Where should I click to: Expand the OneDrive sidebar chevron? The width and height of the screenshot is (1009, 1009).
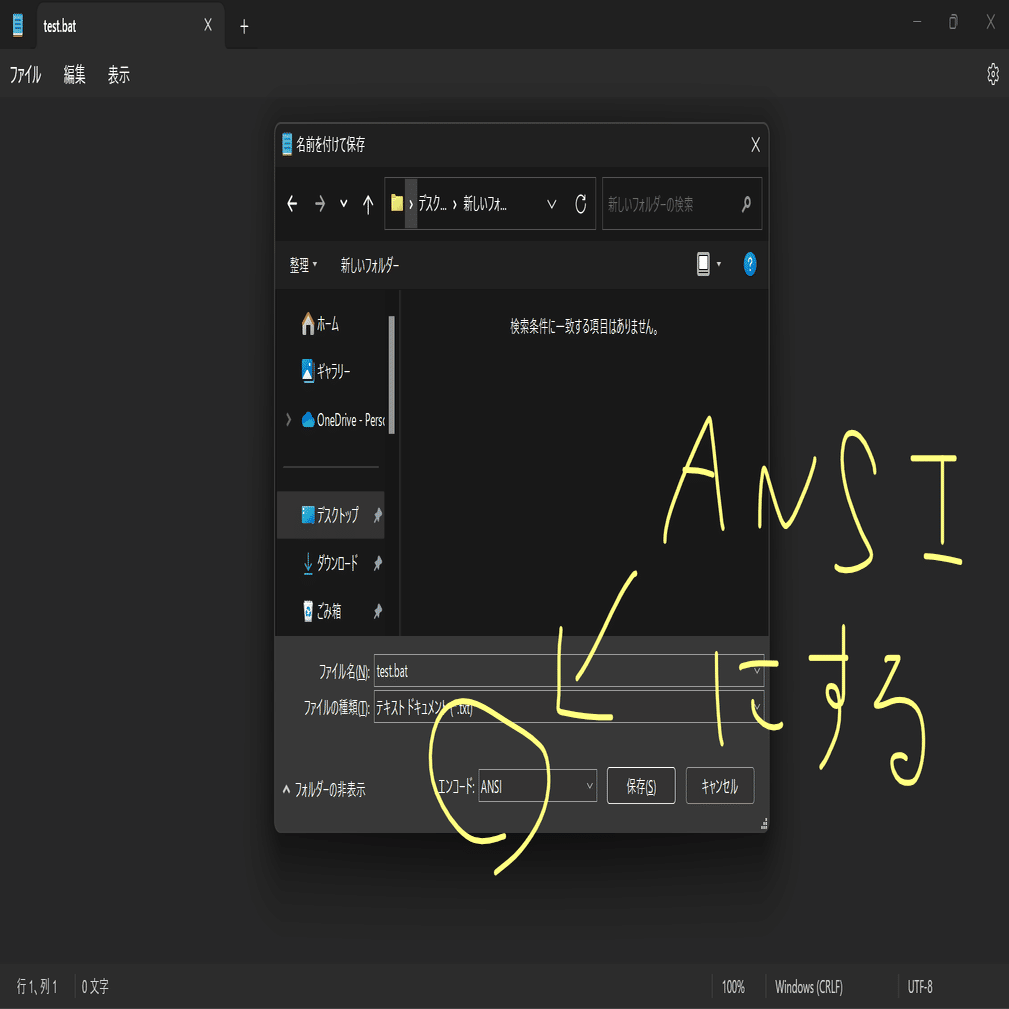click(x=287, y=419)
